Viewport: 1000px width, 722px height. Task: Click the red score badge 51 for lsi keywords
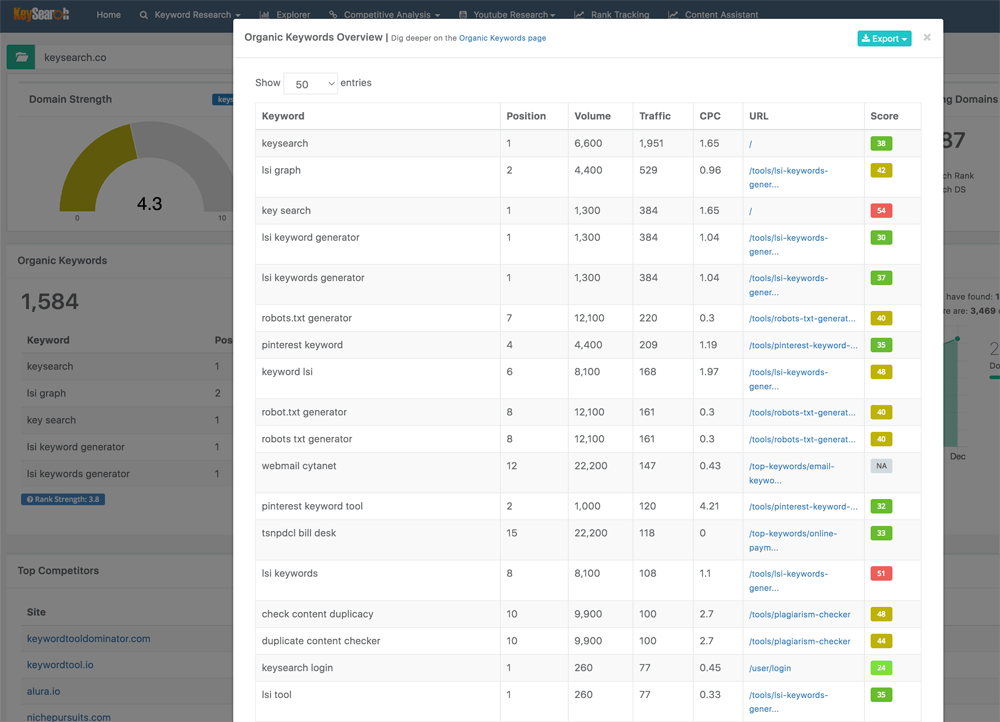(x=881, y=573)
